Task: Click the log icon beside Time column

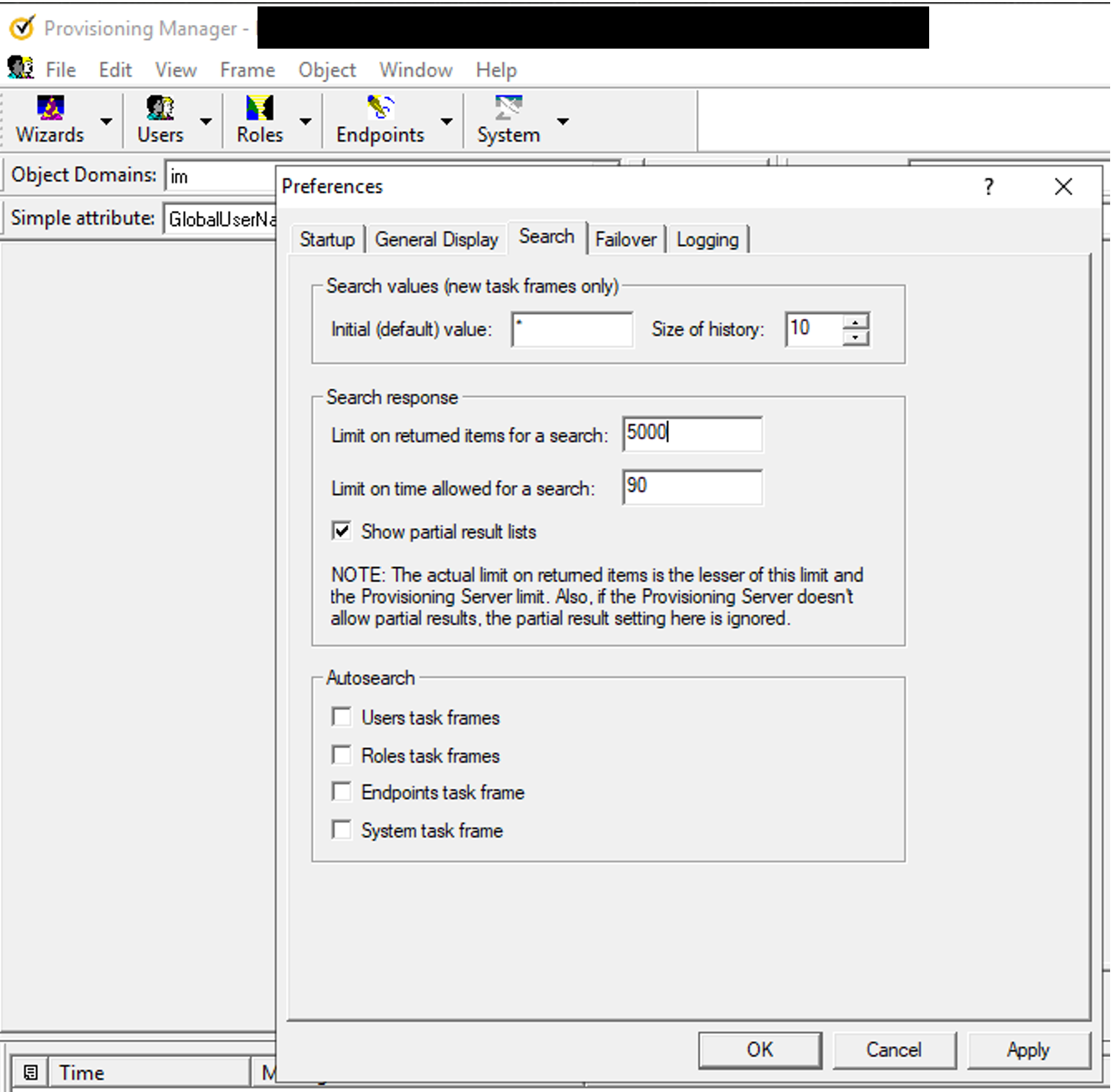Action: 31,1072
